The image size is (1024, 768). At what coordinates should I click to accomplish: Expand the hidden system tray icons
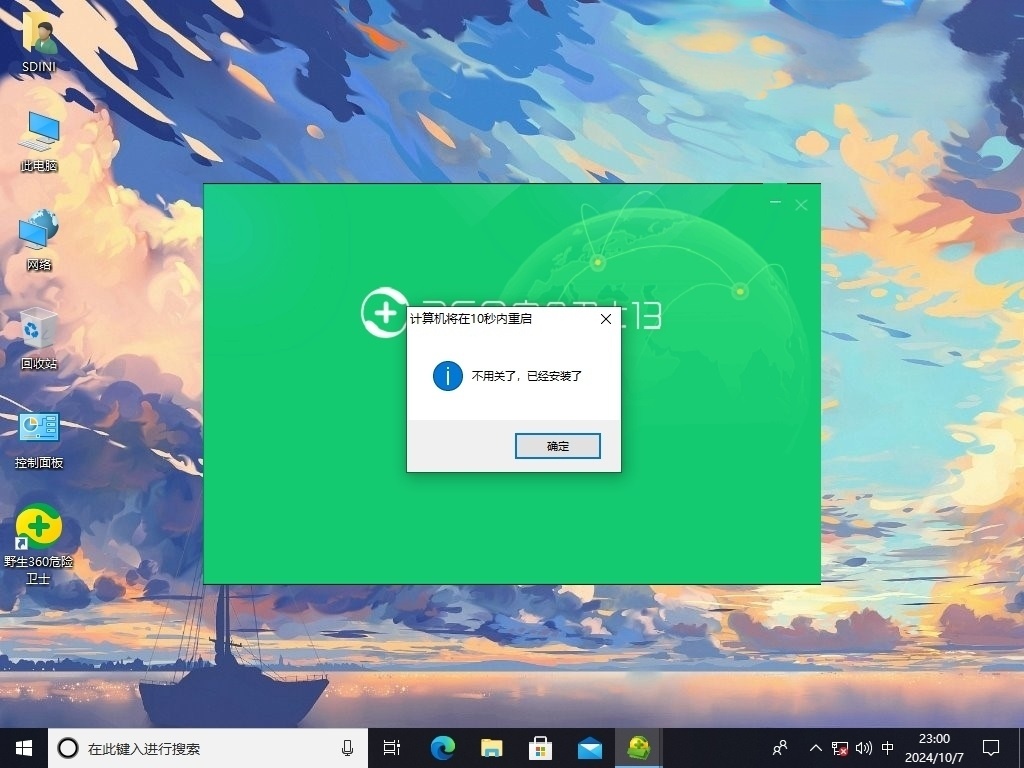tap(816, 748)
